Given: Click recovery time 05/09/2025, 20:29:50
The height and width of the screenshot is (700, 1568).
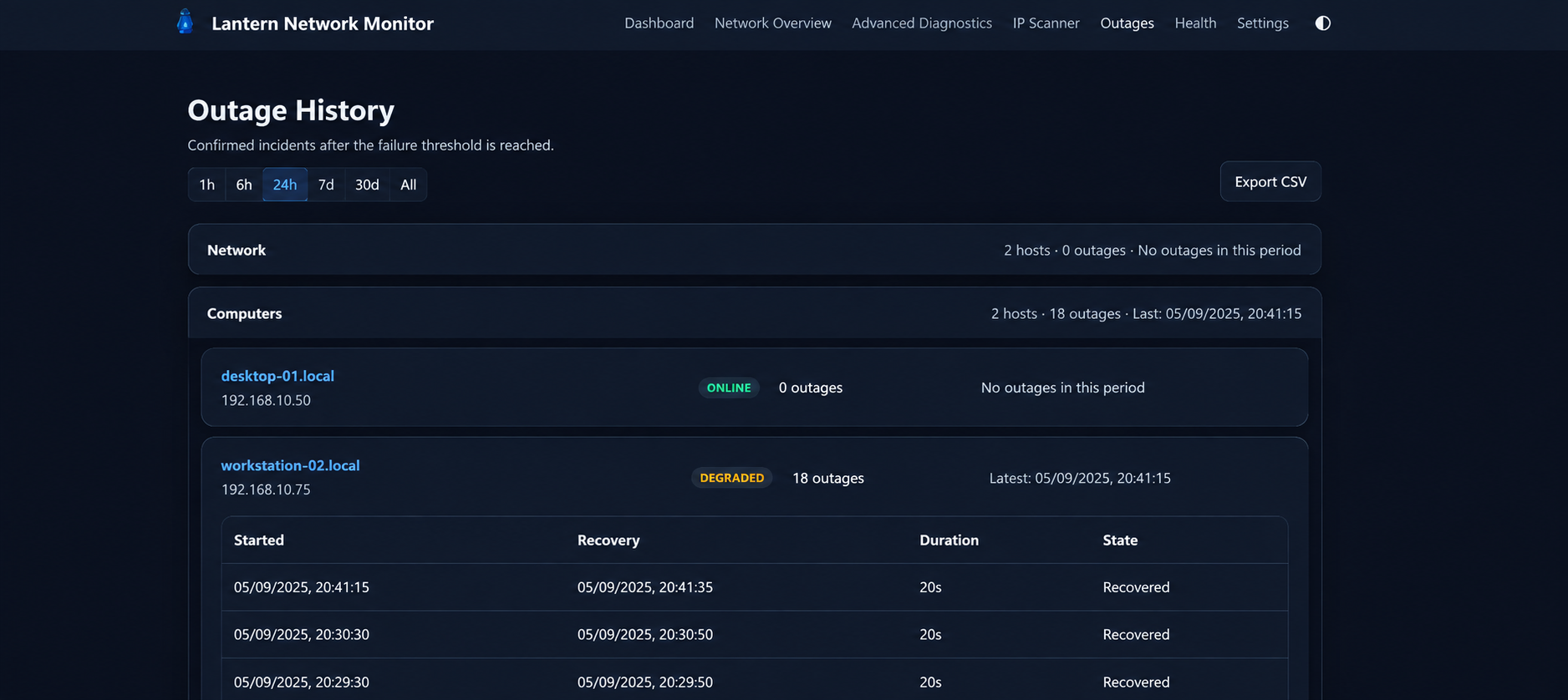Looking at the screenshot, I should [644, 682].
